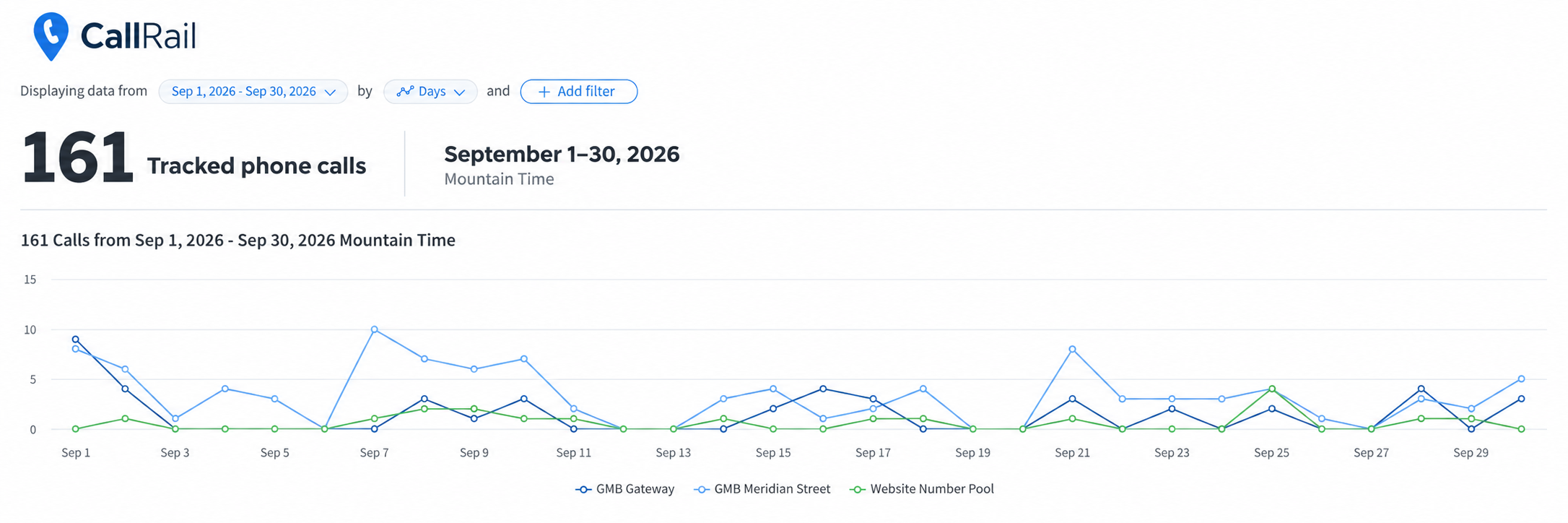
Task: Select GMB Gateway point at 3 on Sep 30
Action: (x=1521, y=399)
